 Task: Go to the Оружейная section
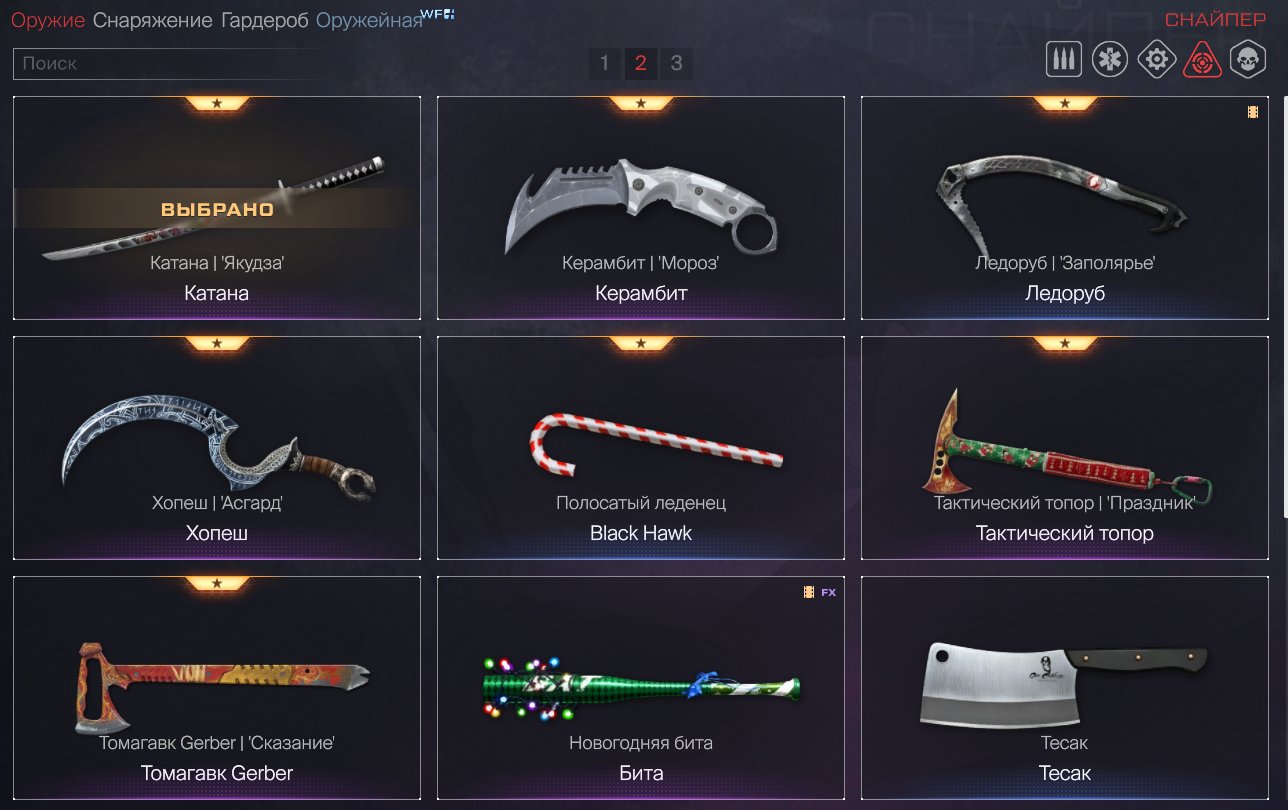pyautogui.click(x=369, y=20)
